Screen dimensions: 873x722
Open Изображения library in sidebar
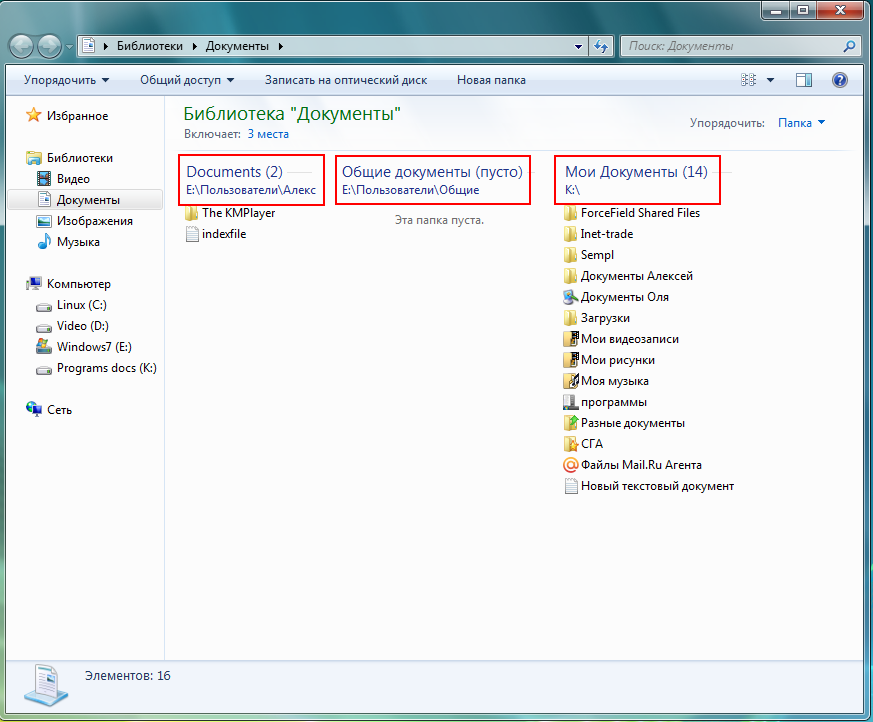(85, 221)
